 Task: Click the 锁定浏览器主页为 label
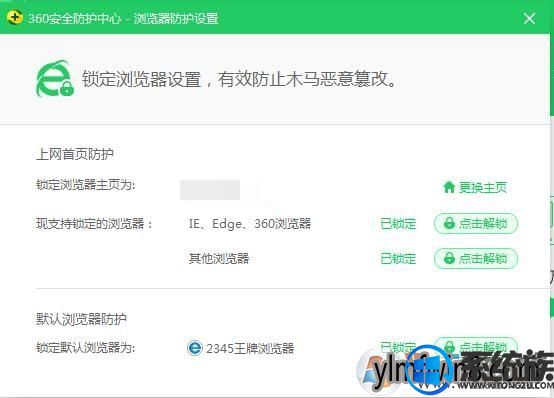pos(86,185)
